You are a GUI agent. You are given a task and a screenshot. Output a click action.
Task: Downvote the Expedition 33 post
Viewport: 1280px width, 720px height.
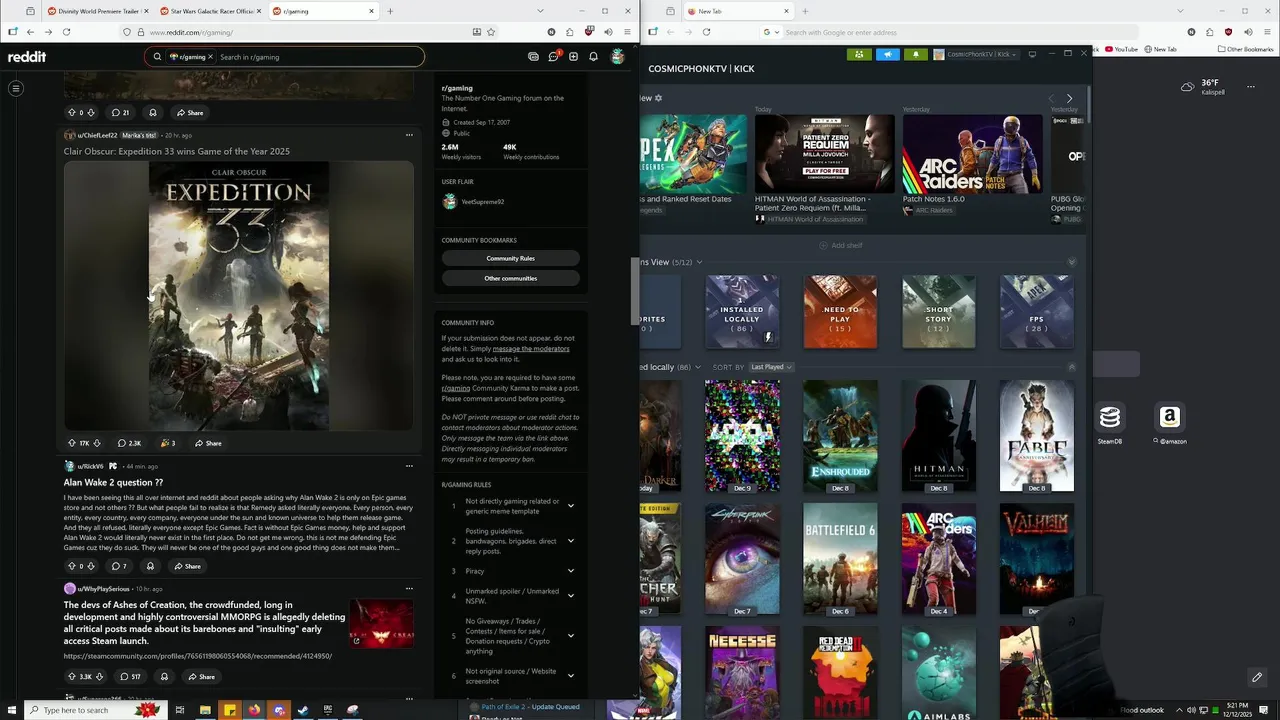click(x=96, y=443)
